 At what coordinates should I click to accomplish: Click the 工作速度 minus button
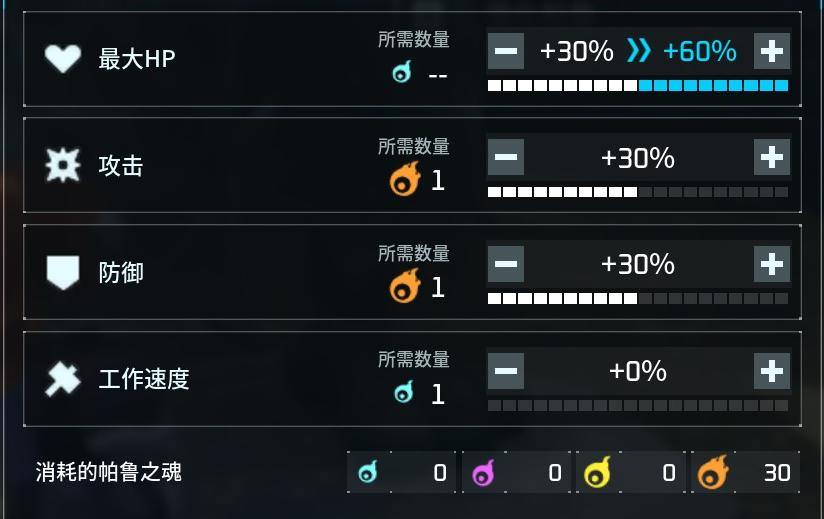(x=506, y=371)
